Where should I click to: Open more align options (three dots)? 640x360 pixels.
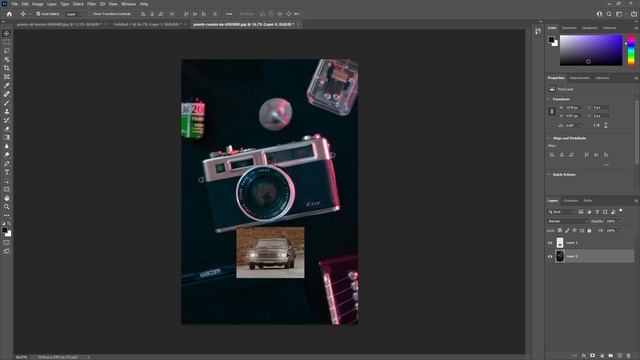tap(229, 14)
